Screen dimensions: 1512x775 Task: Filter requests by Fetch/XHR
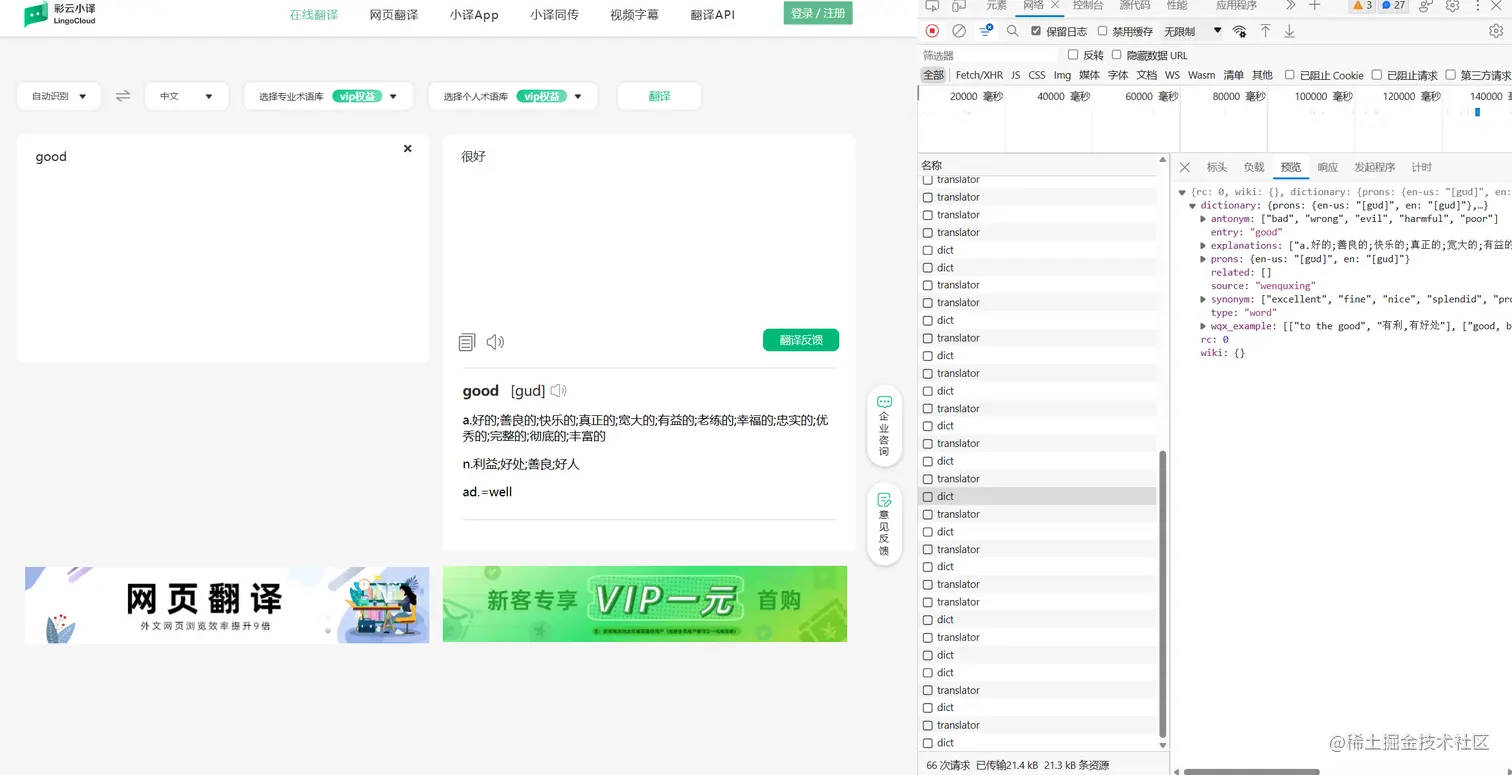click(x=979, y=75)
